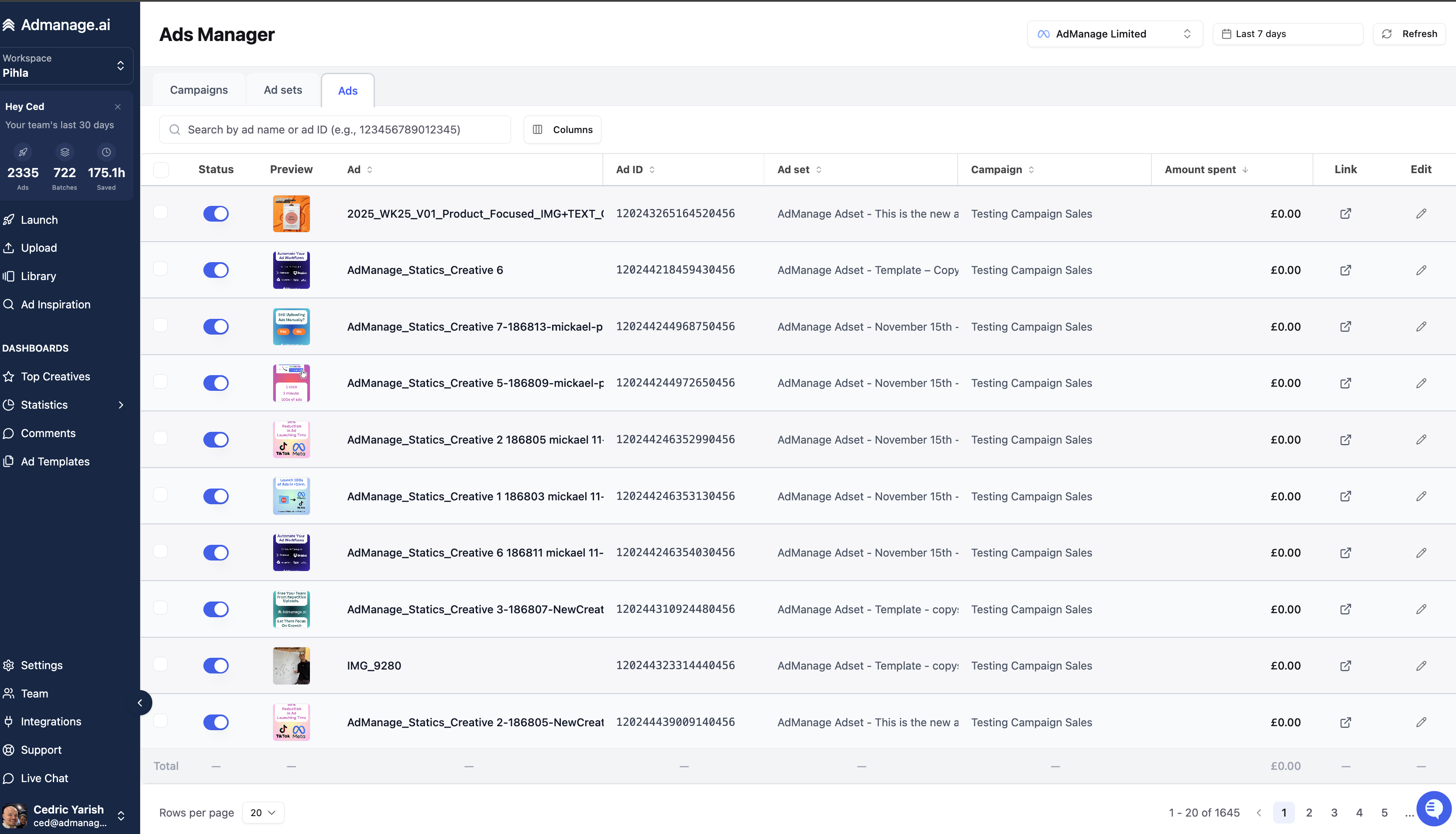Select the checkbox for the first ad row
Image resolution: width=1456 pixels, height=834 pixels.
point(161,212)
